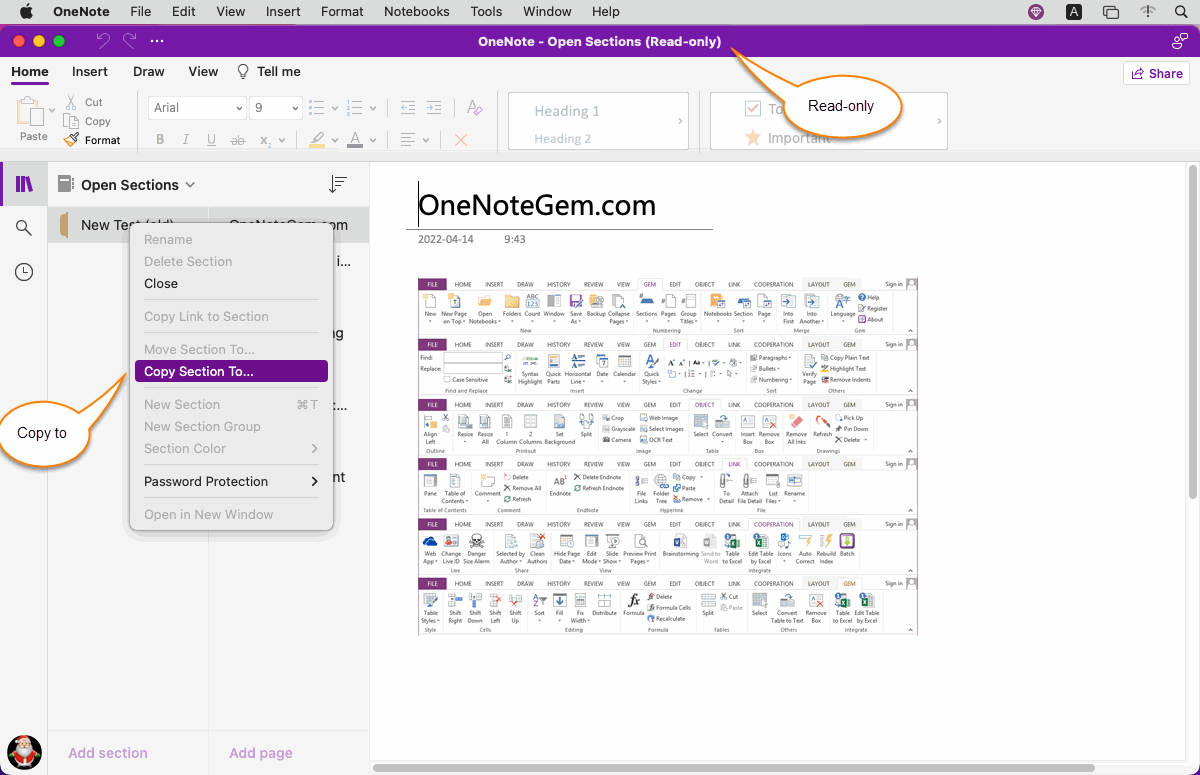
Task: Click the Add page link
Action: pos(261,753)
